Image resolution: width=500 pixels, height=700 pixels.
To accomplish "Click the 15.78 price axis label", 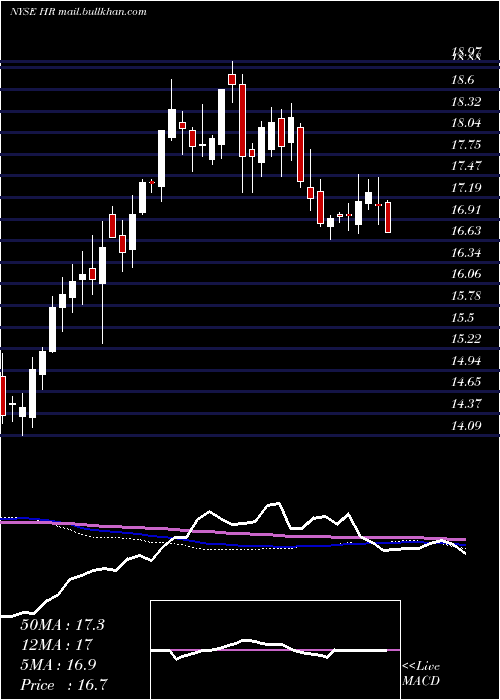I will tap(467, 296).
